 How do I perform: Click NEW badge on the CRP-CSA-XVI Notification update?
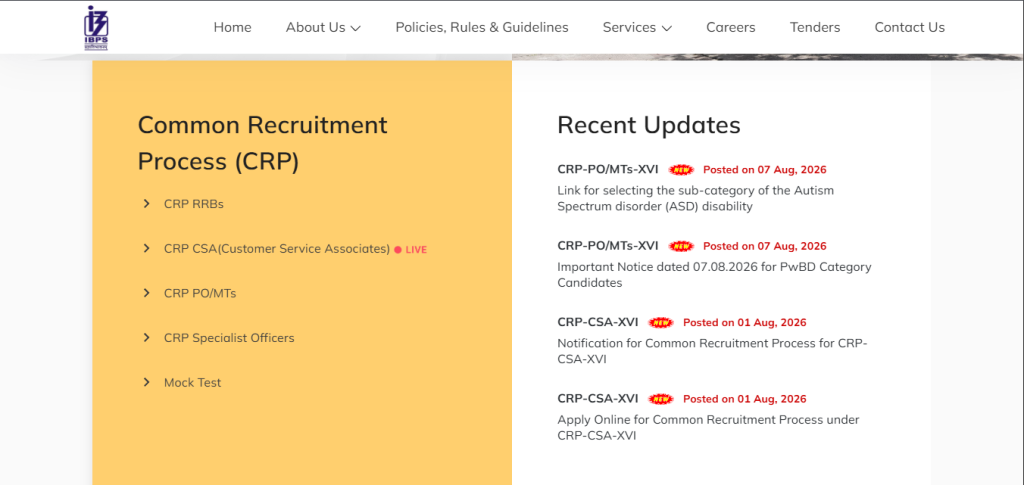(x=662, y=322)
